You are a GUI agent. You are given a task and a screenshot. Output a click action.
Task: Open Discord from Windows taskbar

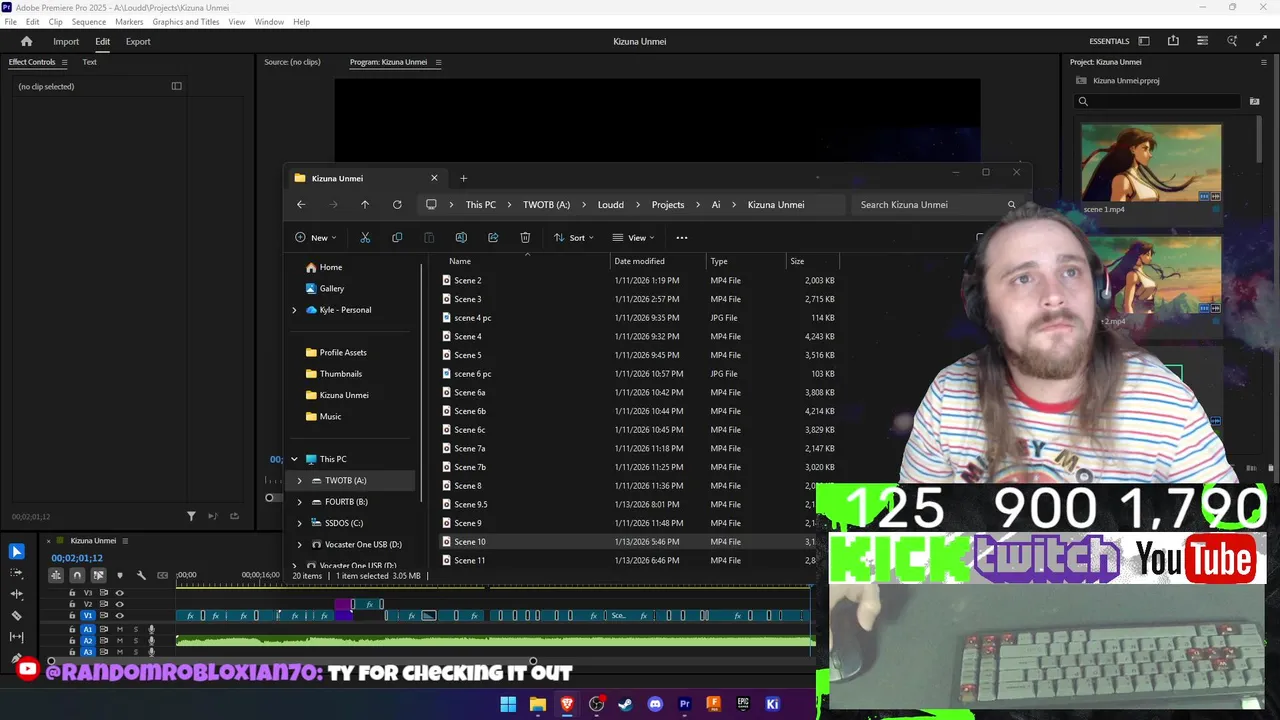click(x=655, y=704)
